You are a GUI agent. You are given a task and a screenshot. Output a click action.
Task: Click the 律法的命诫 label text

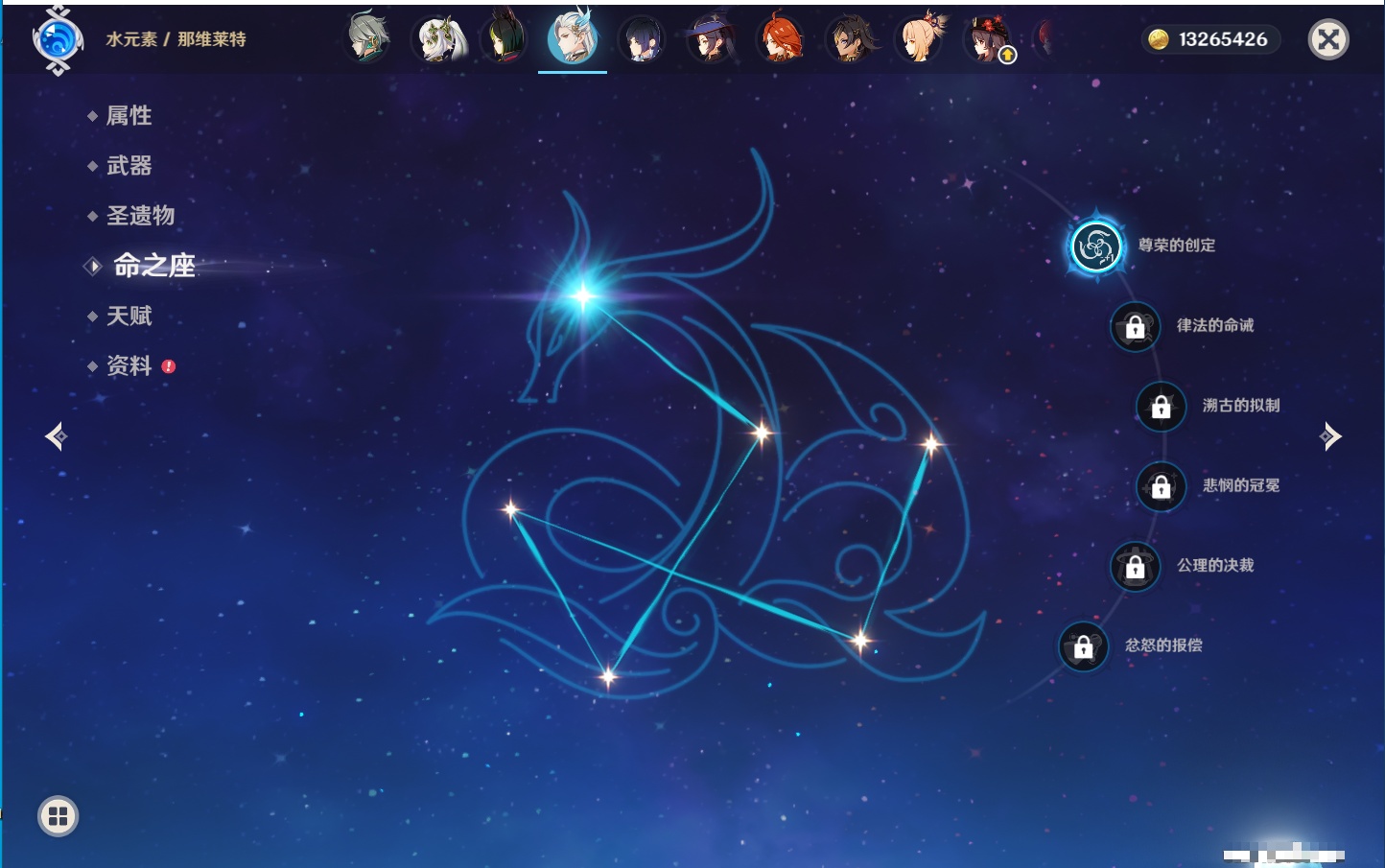click(1215, 325)
